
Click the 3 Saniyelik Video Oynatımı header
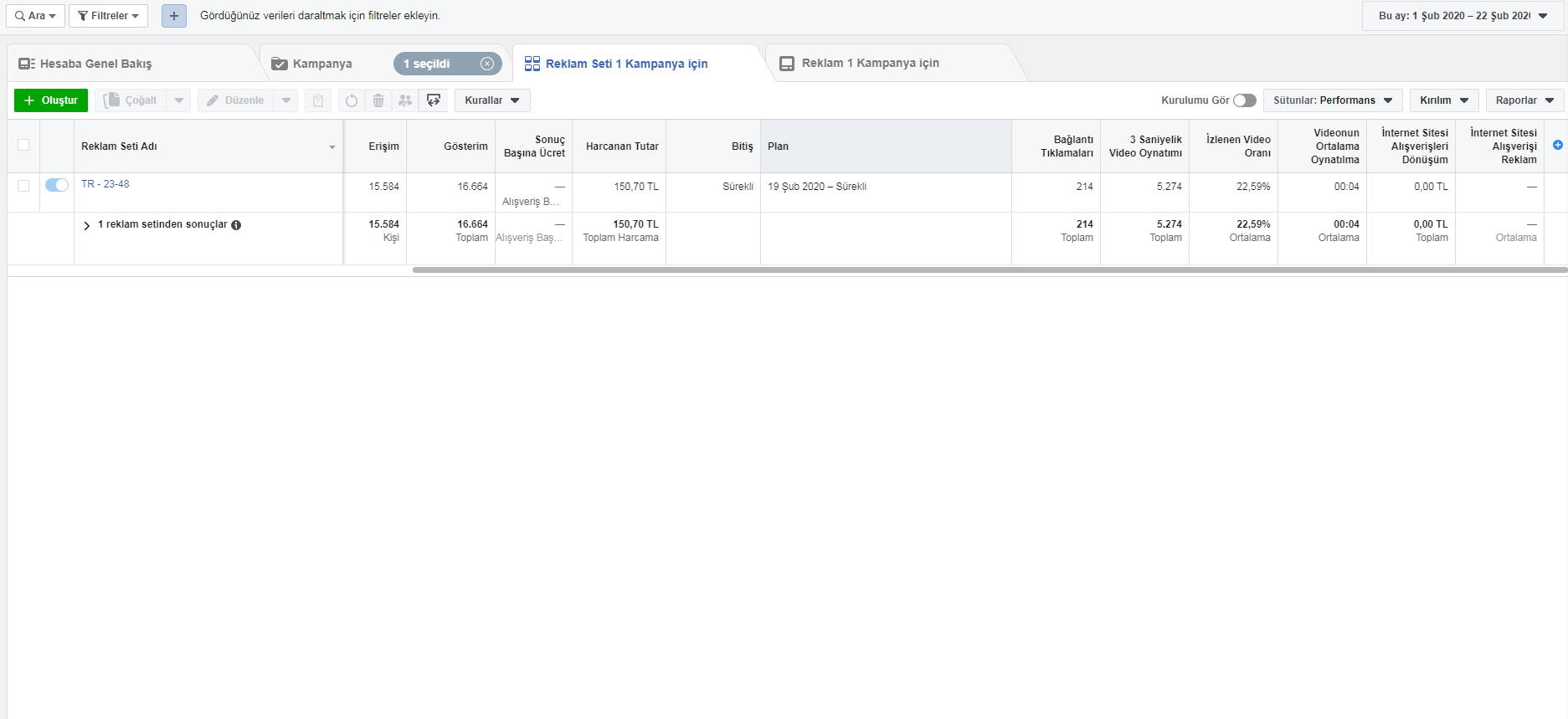point(1145,146)
